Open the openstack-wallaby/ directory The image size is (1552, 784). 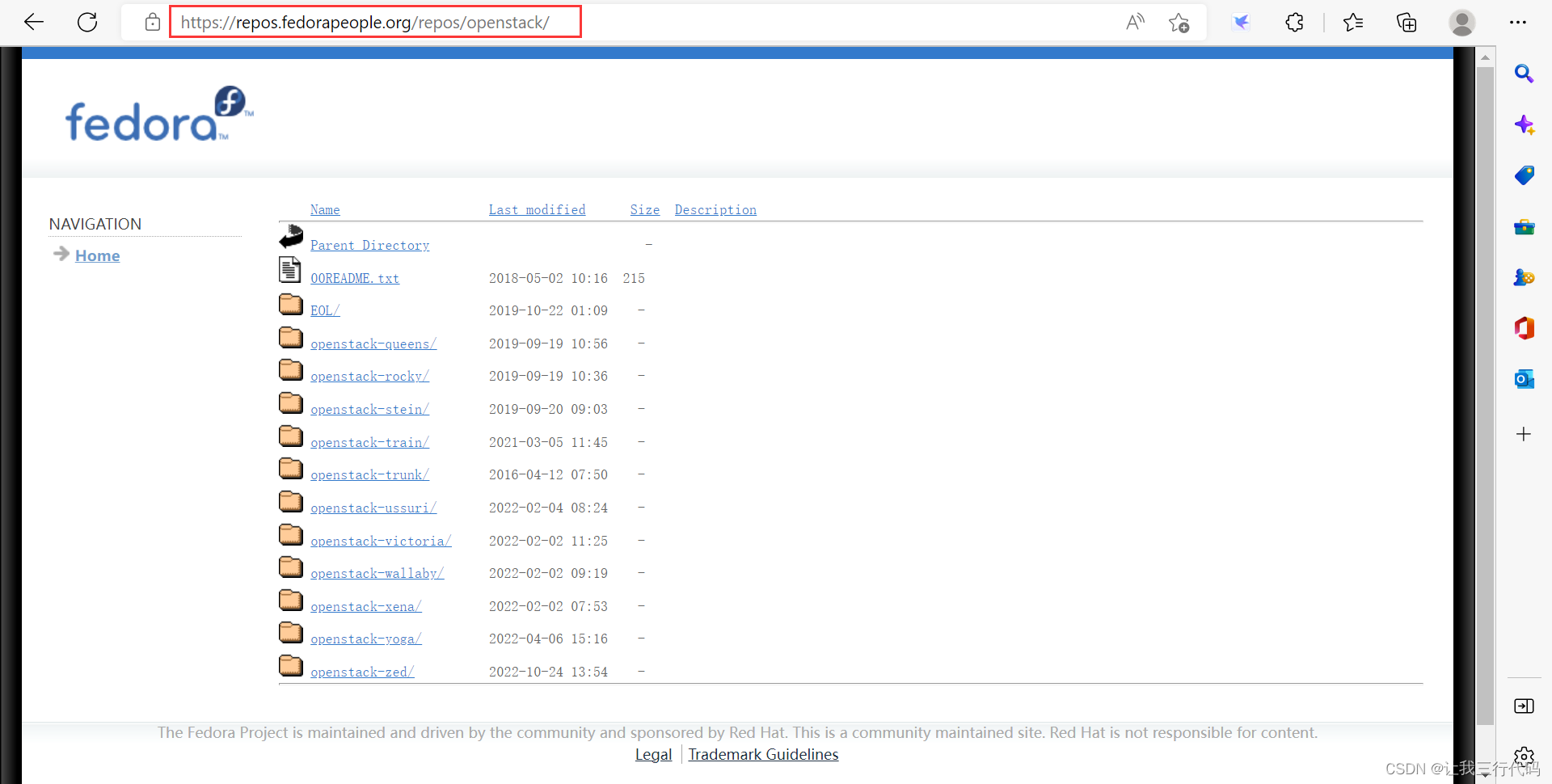click(x=377, y=574)
